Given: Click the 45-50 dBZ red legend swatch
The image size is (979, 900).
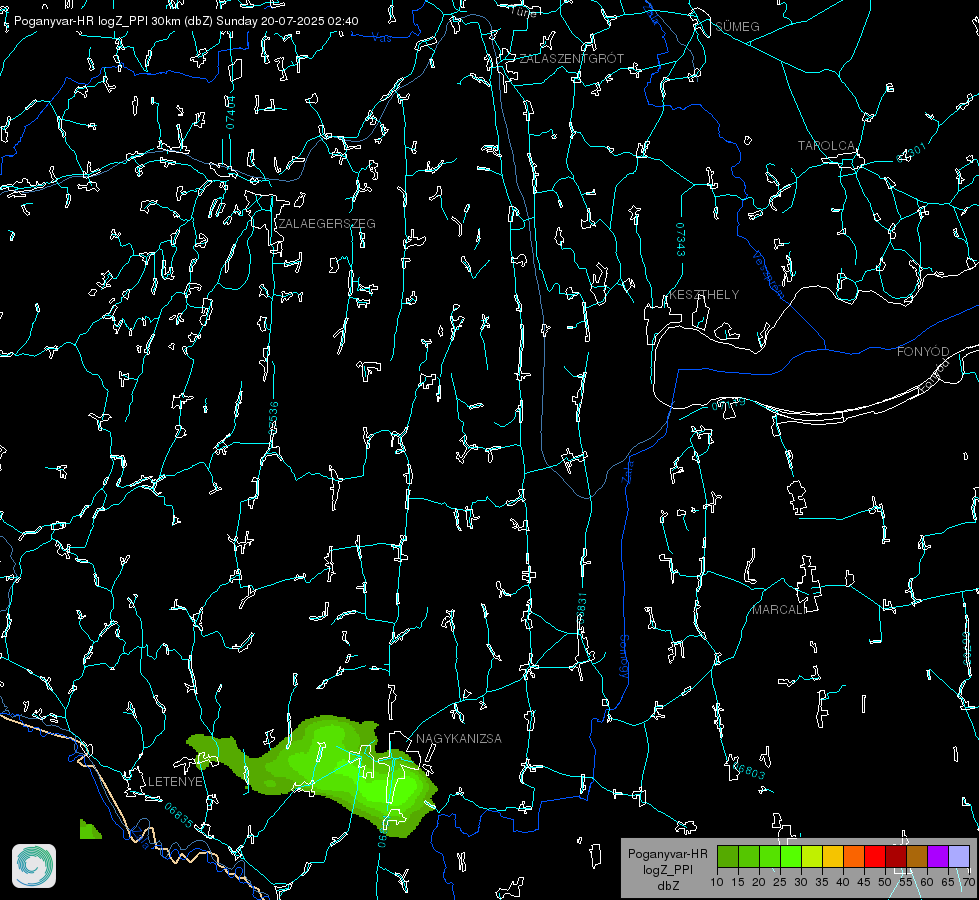Looking at the screenshot, I should tap(875, 856).
